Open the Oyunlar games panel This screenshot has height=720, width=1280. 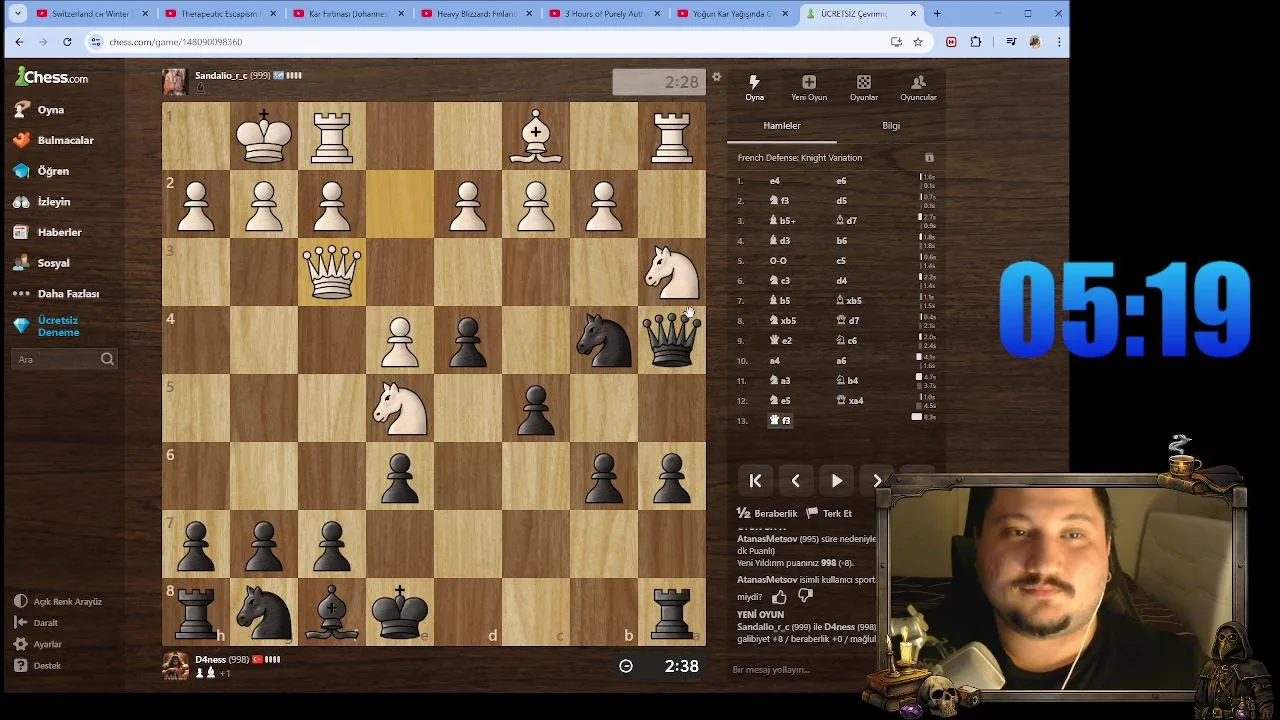pos(864,87)
